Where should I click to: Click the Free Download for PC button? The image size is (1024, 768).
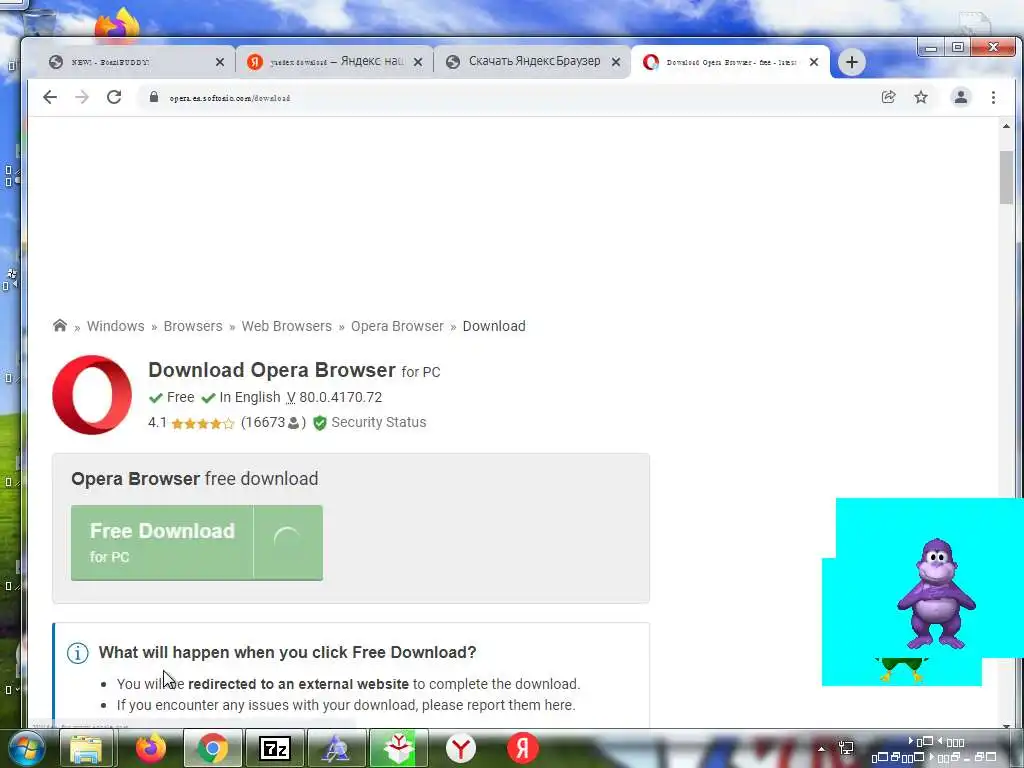coord(197,542)
